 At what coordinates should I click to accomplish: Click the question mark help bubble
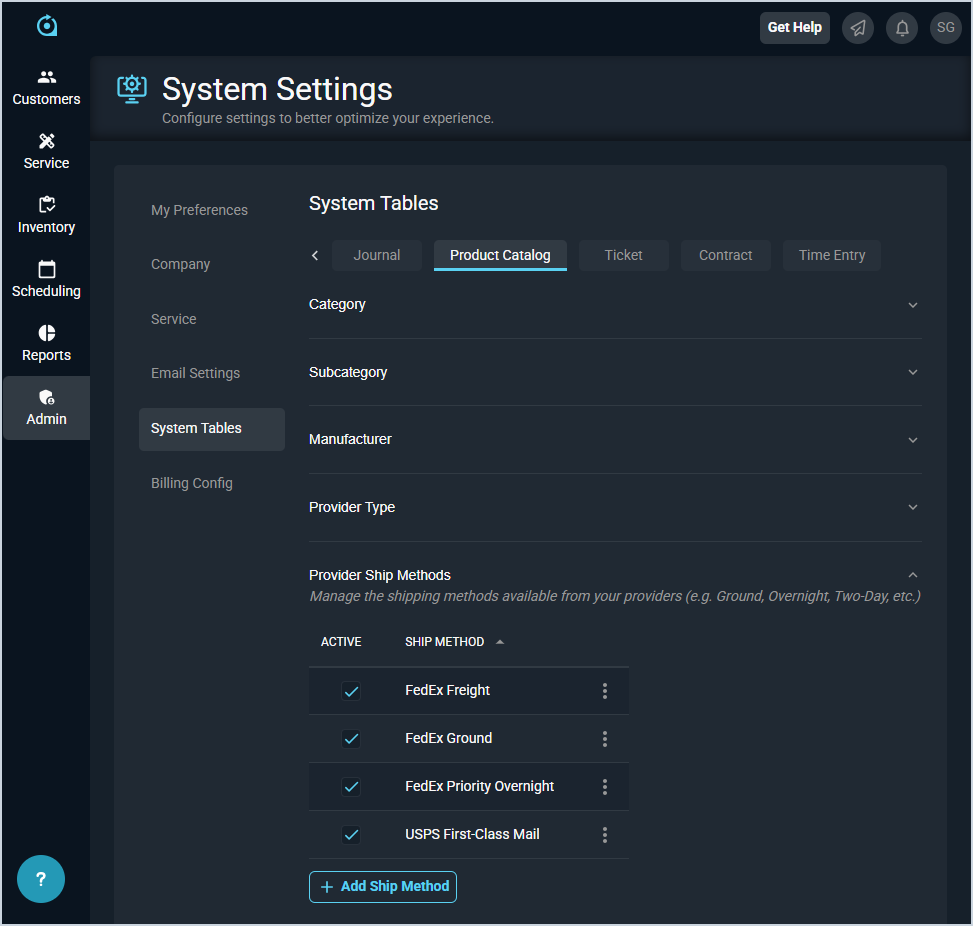point(41,879)
